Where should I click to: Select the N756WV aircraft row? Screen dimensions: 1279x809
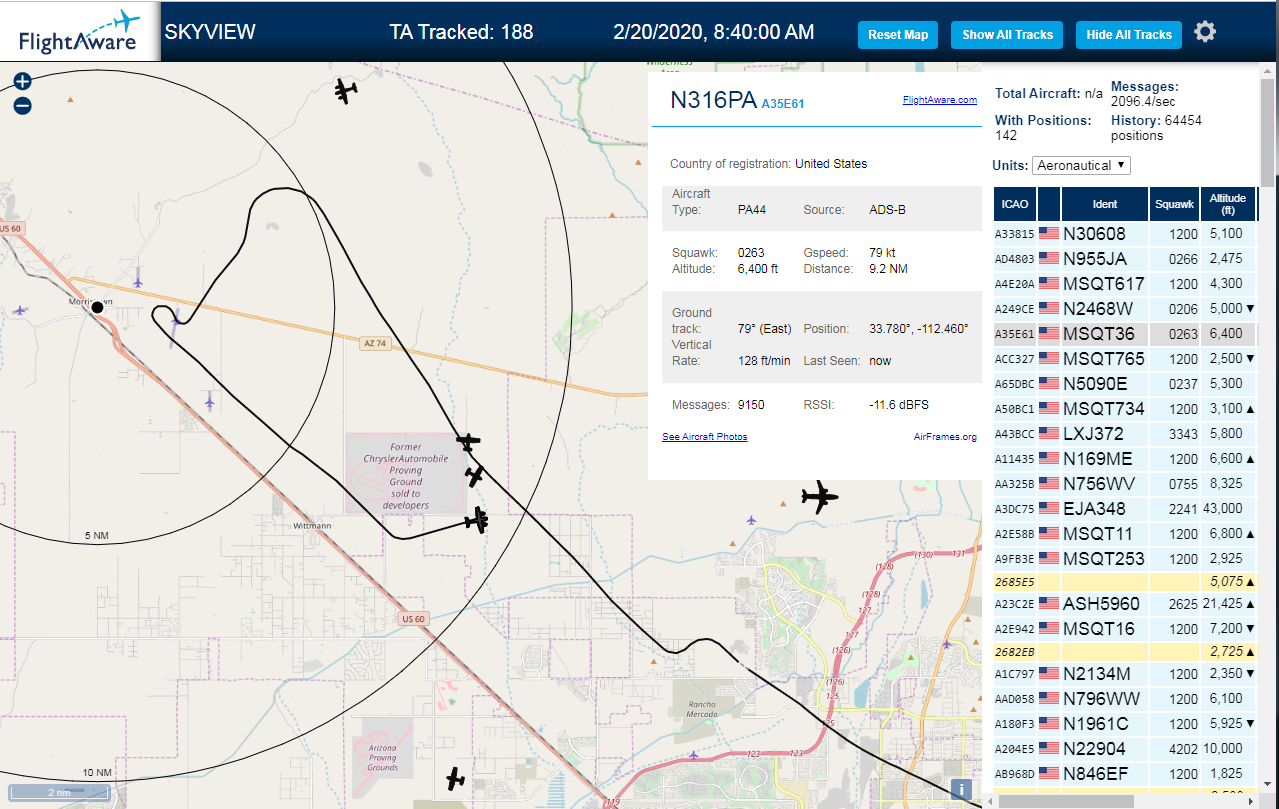tap(1125, 484)
